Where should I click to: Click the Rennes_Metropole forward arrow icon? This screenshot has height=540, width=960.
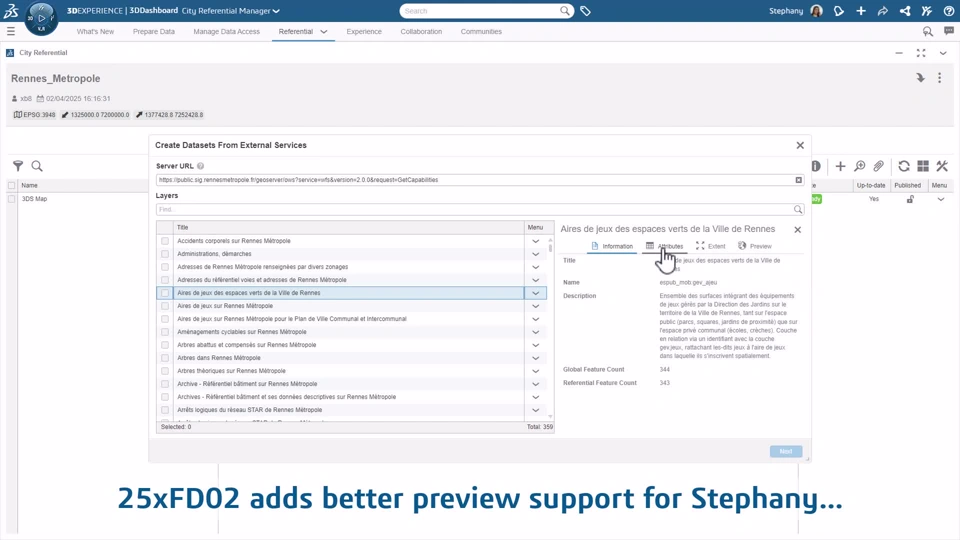pyautogui.click(x=920, y=78)
